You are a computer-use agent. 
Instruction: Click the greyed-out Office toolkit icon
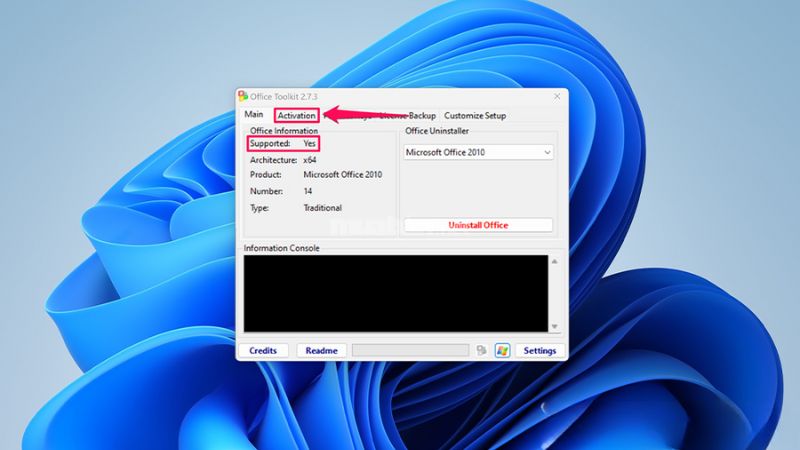tap(482, 351)
